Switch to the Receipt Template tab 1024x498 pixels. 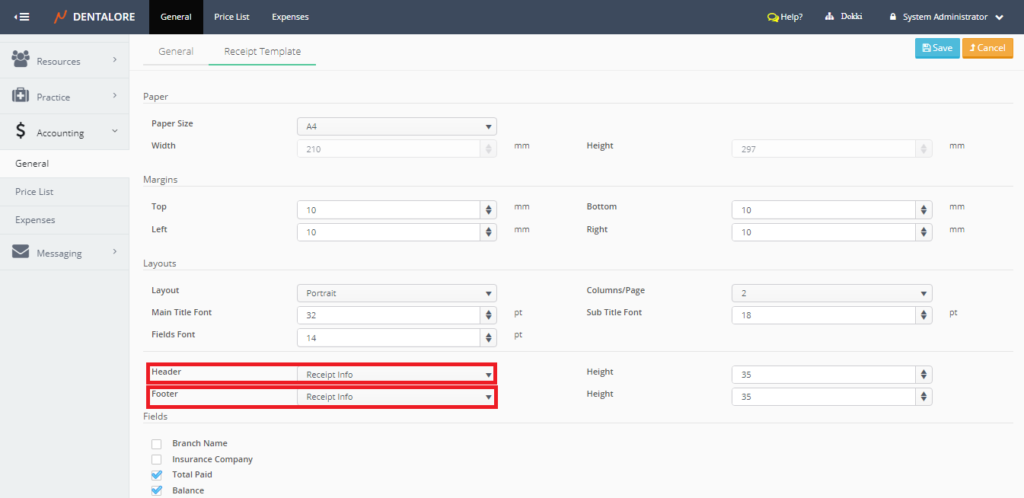click(262, 51)
